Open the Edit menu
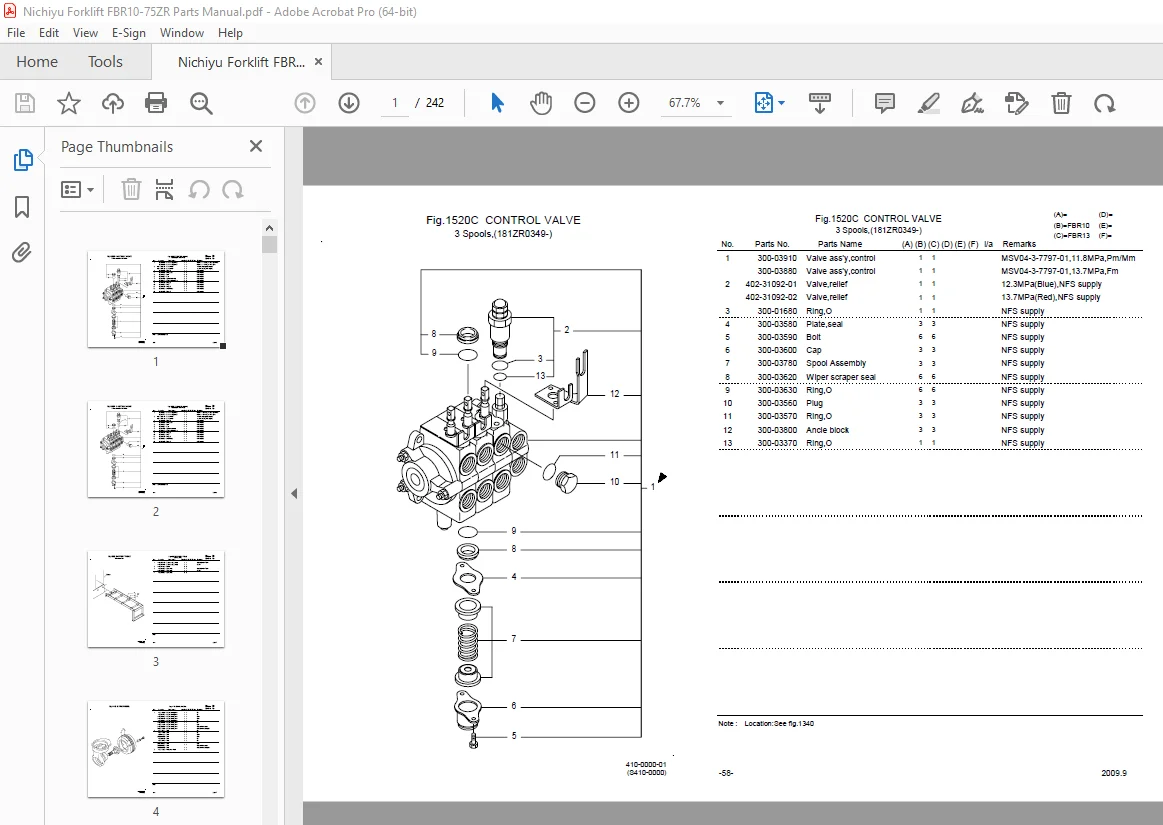 coord(49,33)
